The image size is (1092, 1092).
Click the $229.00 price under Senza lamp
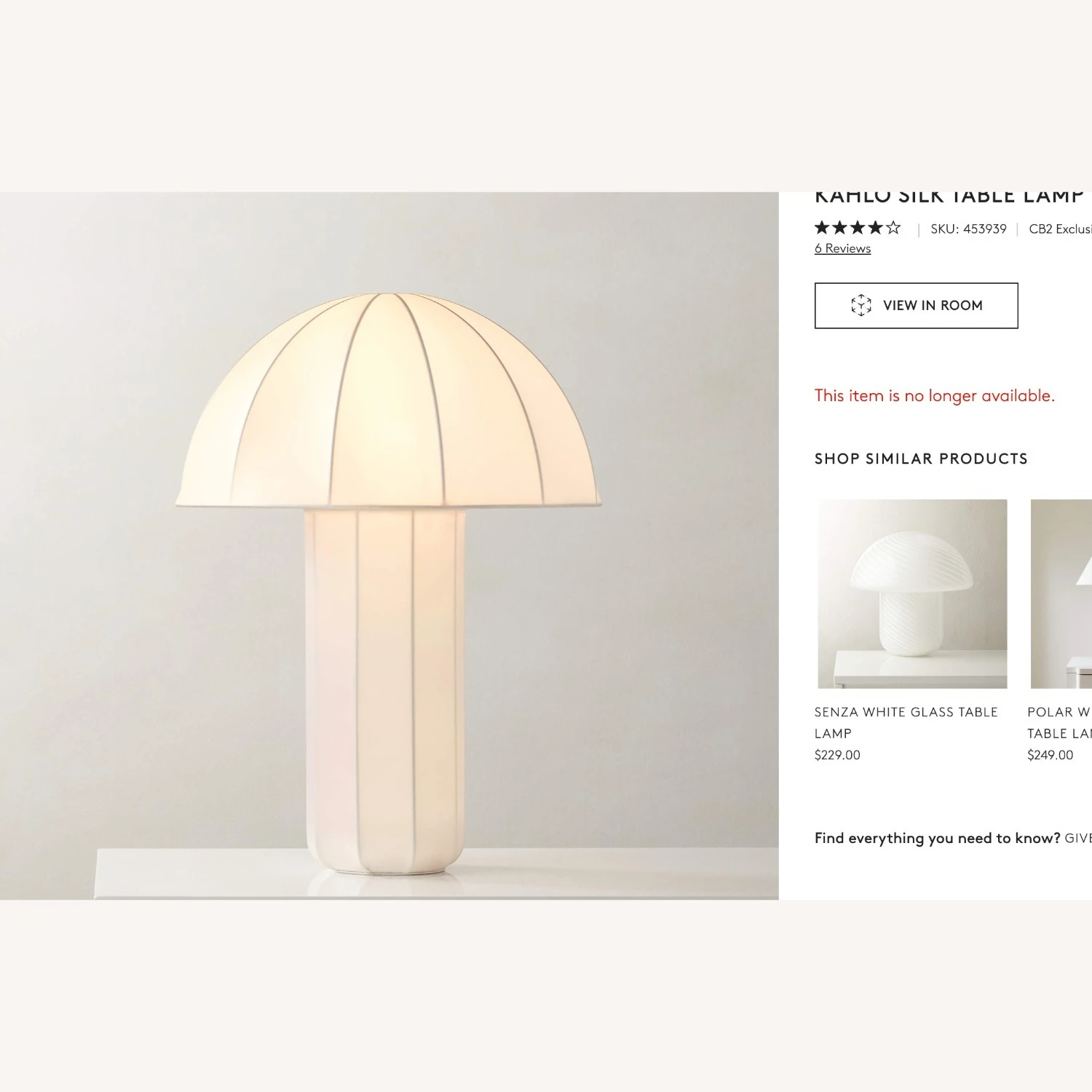(x=837, y=755)
